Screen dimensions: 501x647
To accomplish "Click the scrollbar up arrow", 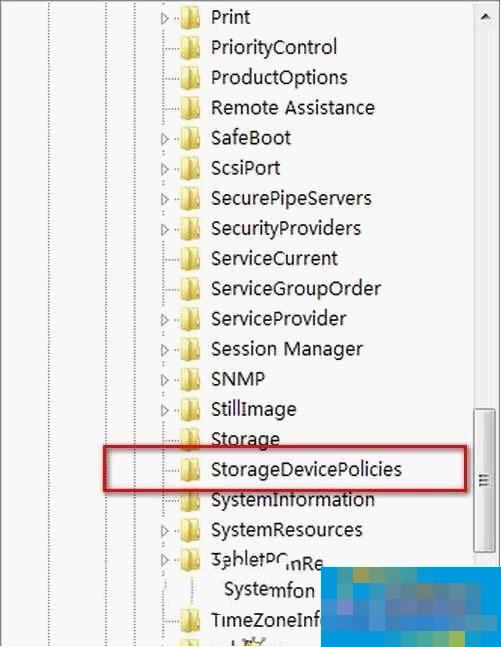I will click(485, 17).
